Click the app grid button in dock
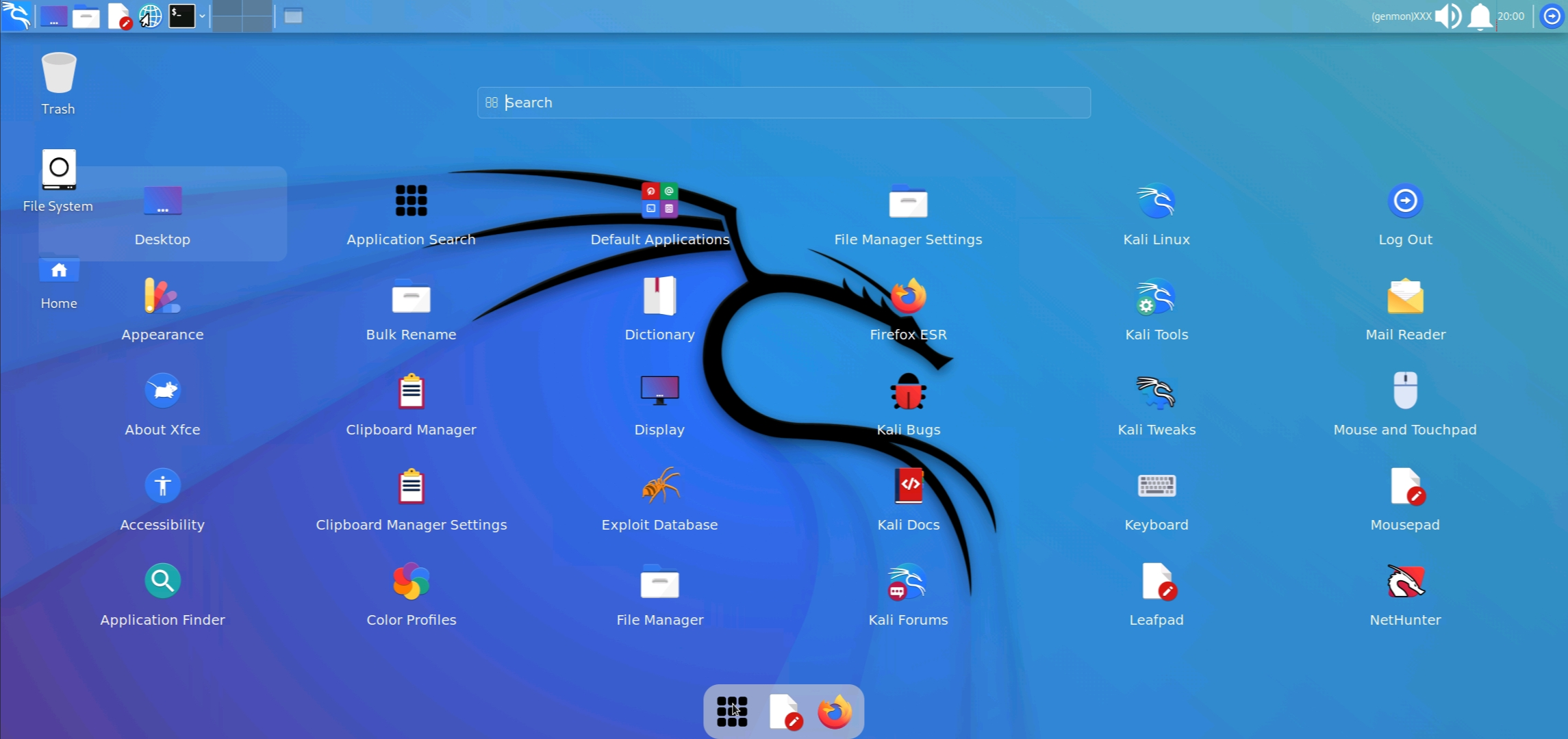The height and width of the screenshot is (739, 1568). pyautogui.click(x=731, y=712)
